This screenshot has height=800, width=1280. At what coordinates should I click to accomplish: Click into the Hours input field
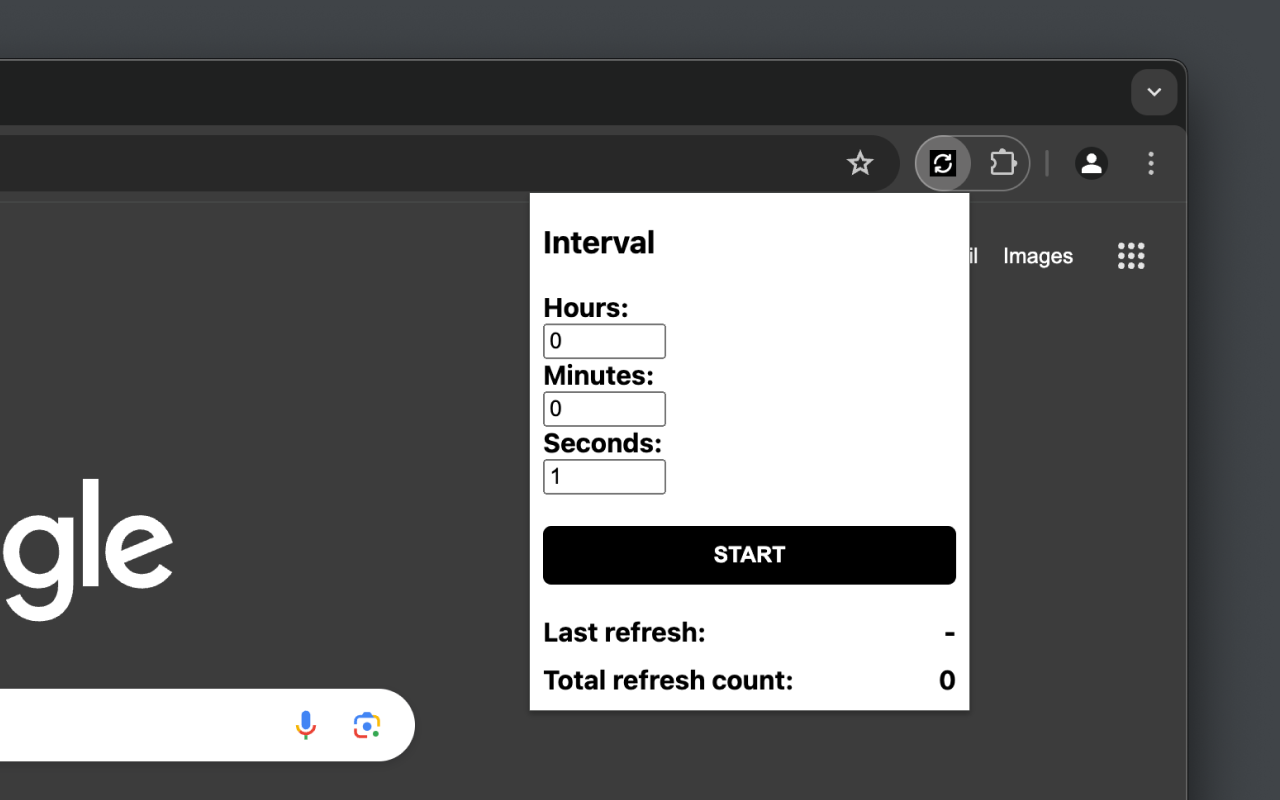pos(604,341)
